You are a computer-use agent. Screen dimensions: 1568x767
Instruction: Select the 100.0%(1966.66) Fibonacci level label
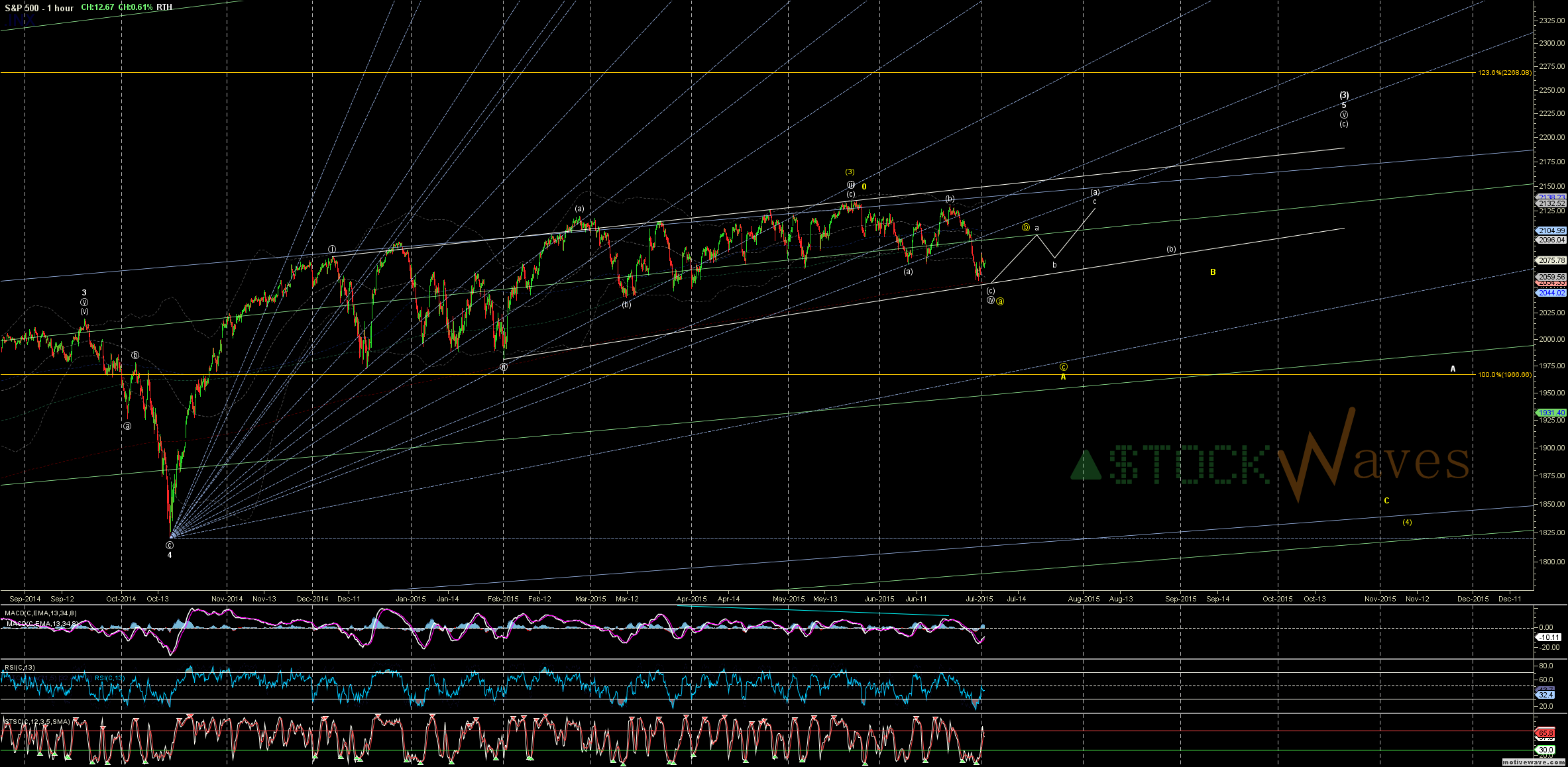click(x=1504, y=375)
